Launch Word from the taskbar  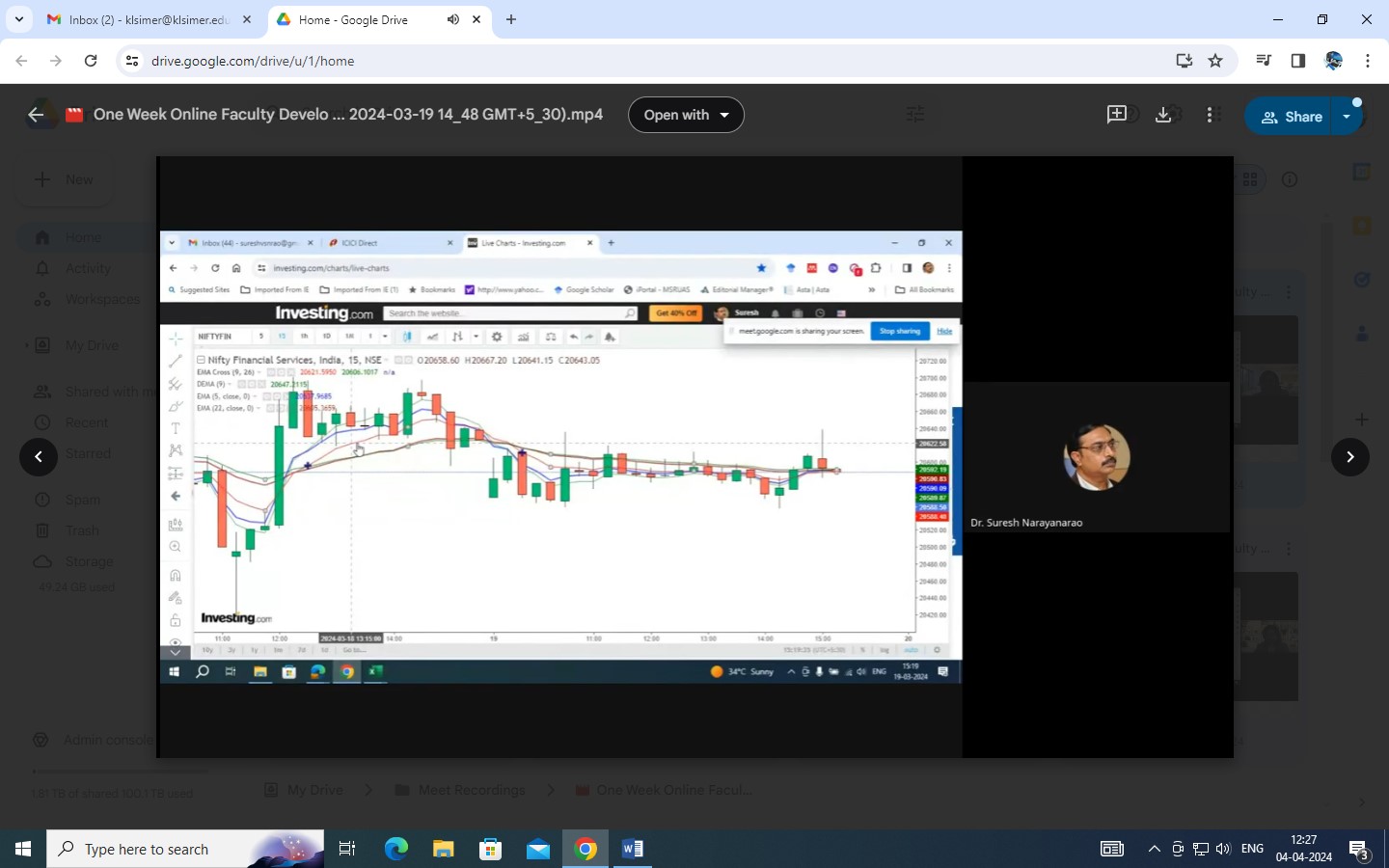(x=633, y=849)
